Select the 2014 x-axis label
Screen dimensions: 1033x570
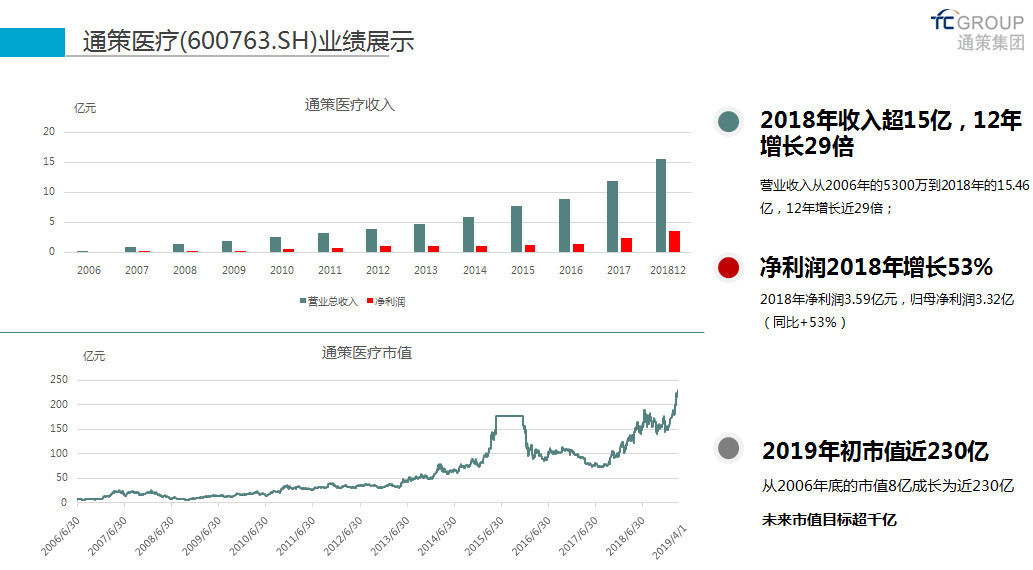(475, 270)
